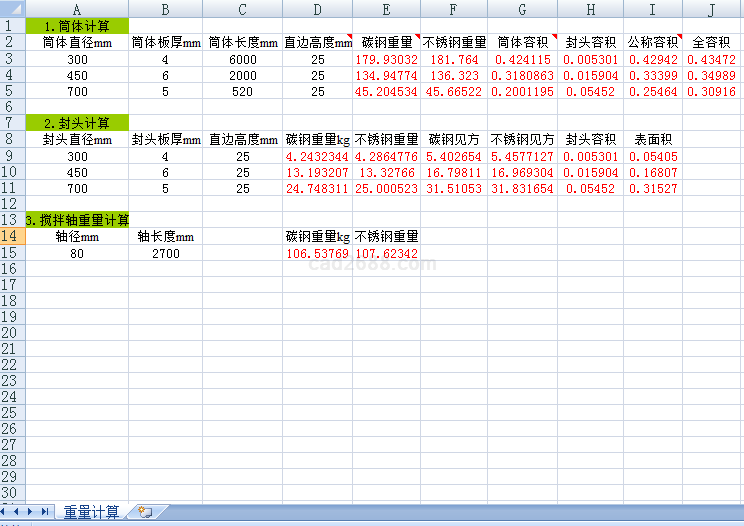Click the green cell 2.封头计算

point(77,123)
